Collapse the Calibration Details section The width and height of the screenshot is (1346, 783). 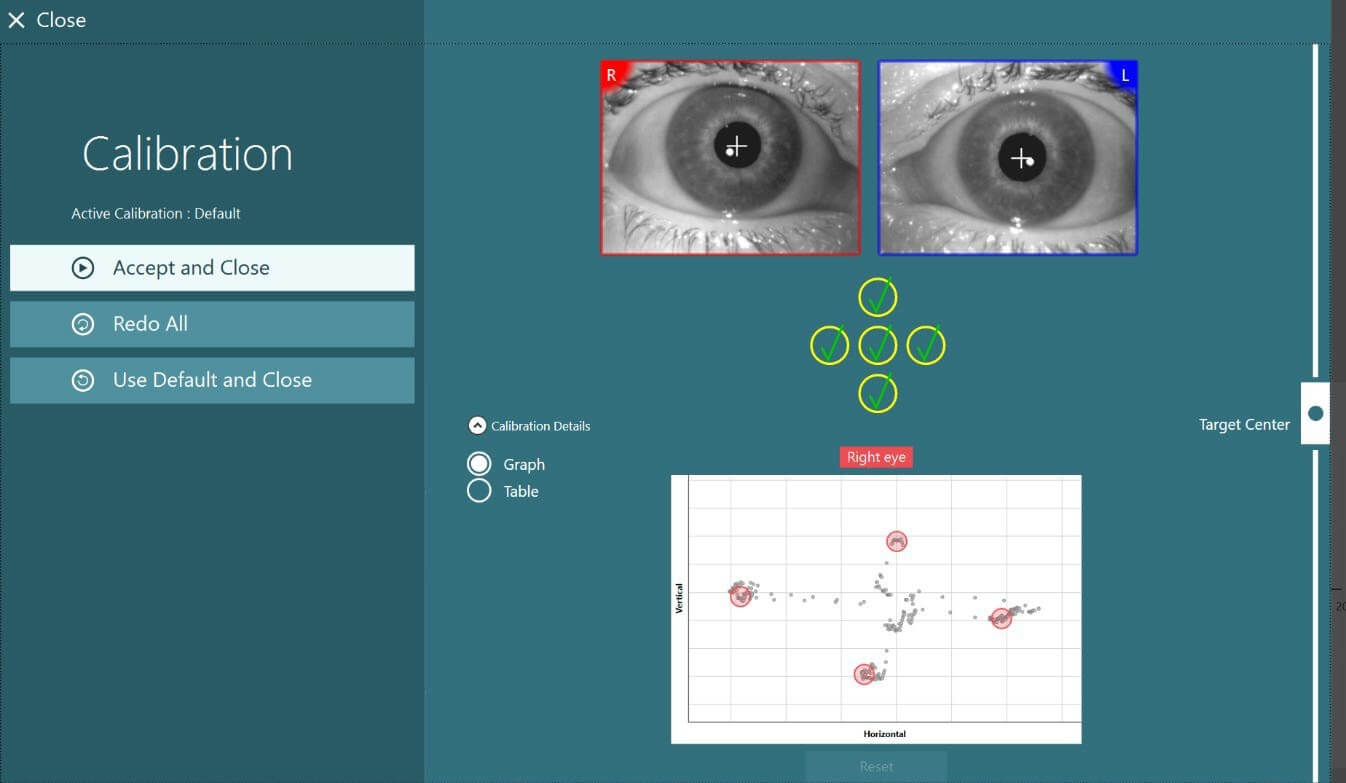point(477,425)
